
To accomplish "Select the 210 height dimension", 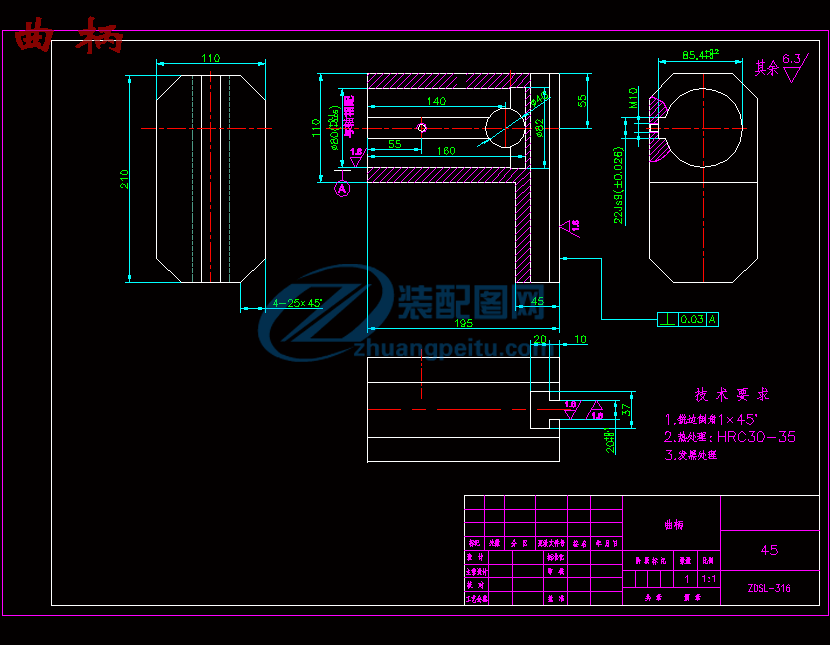I will [125, 178].
